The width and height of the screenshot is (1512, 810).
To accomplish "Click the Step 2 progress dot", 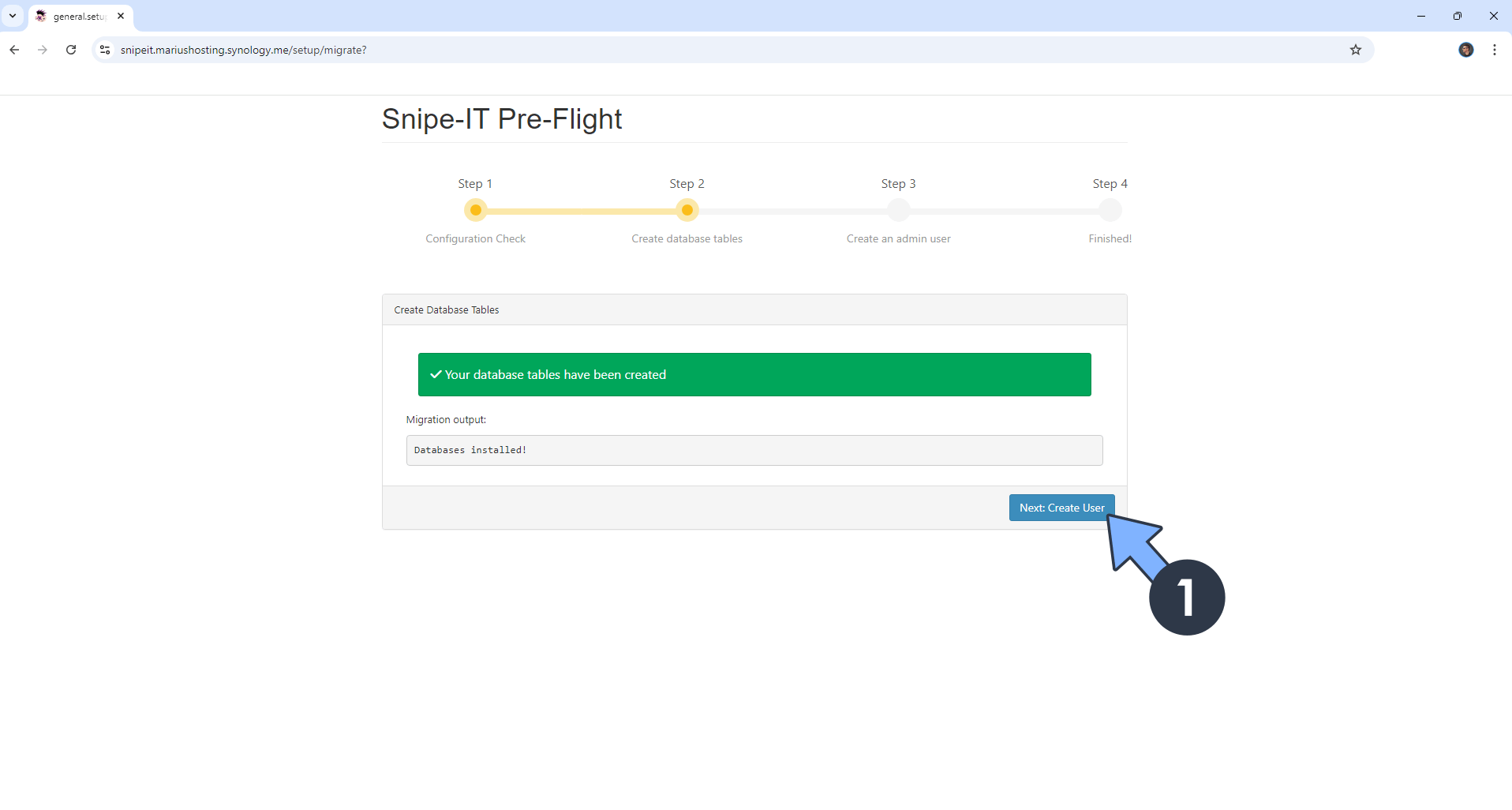I will click(687, 210).
